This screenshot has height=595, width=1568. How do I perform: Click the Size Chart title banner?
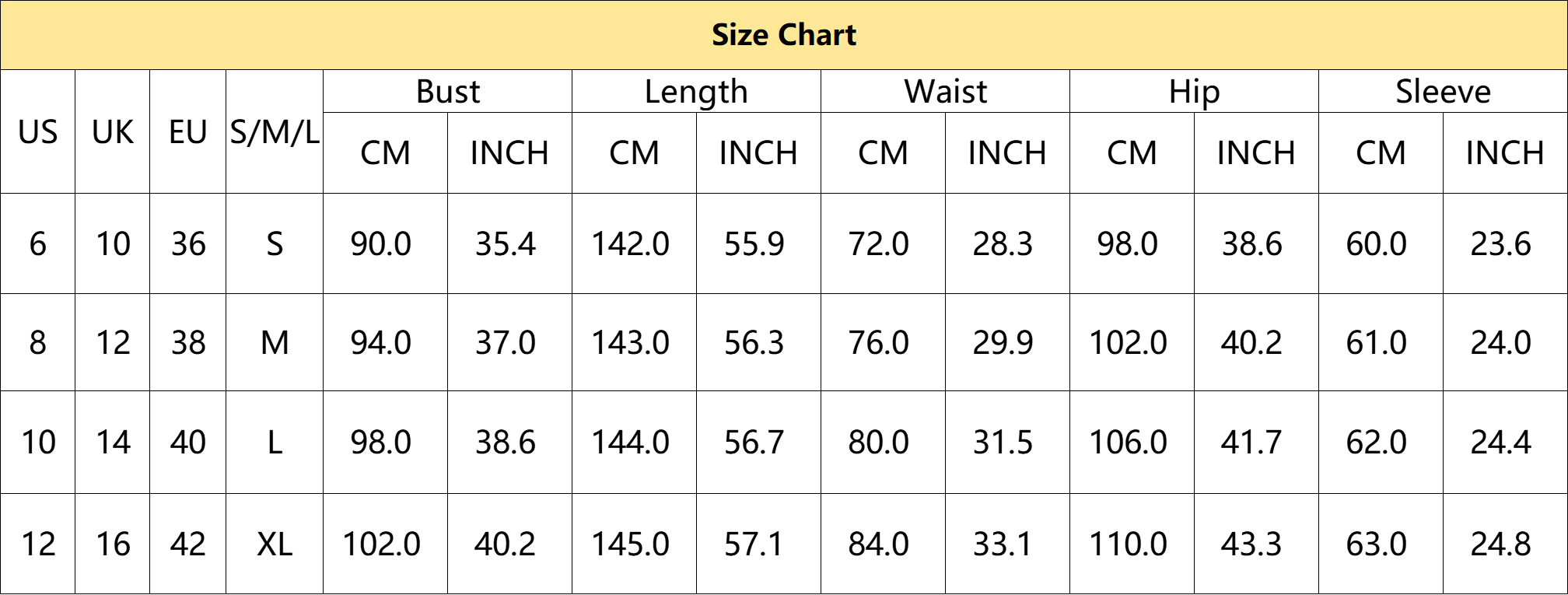click(784, 35)
